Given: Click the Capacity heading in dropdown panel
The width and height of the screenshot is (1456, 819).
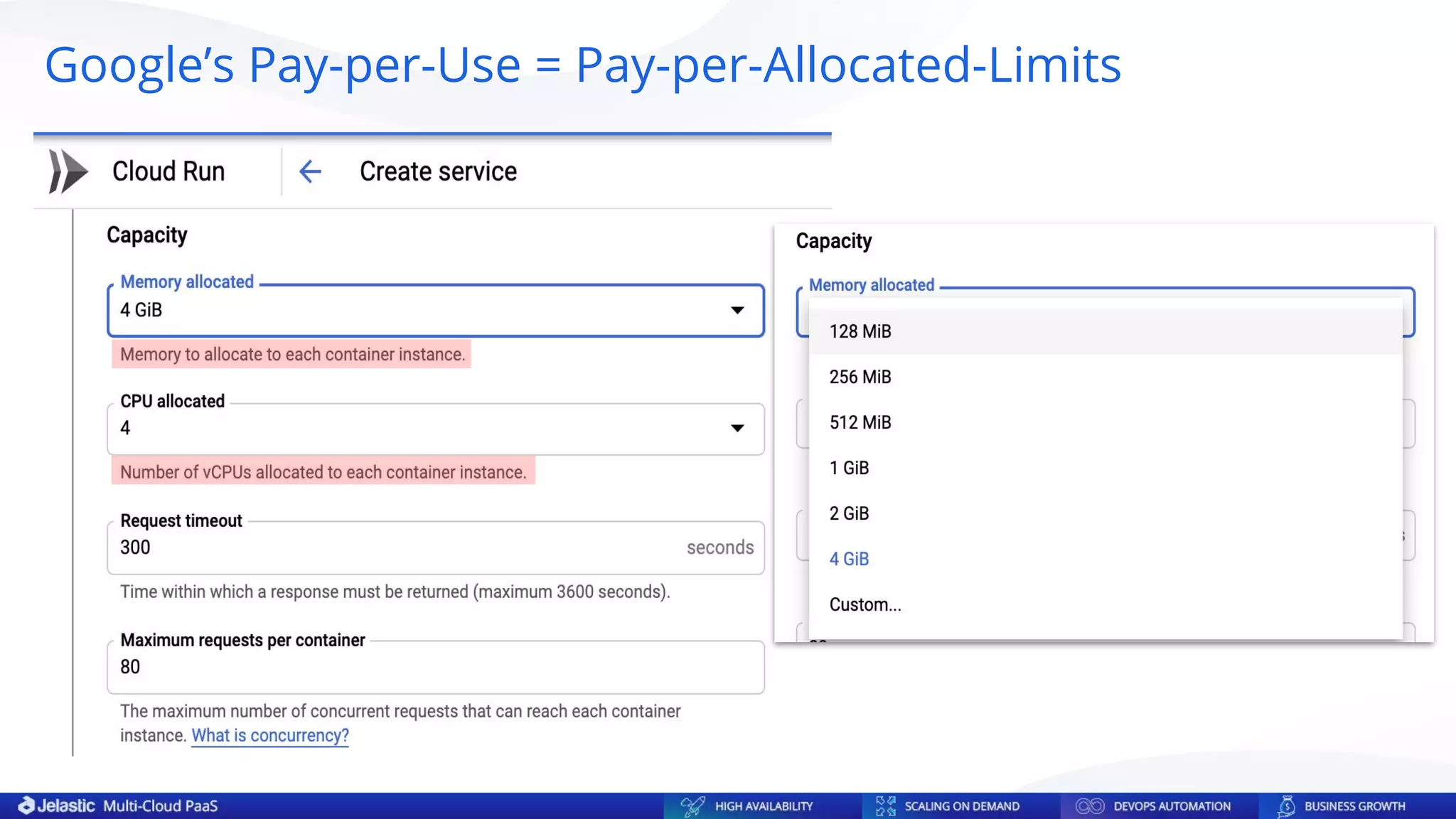Looking at the screenshot, I should (833, 242).
